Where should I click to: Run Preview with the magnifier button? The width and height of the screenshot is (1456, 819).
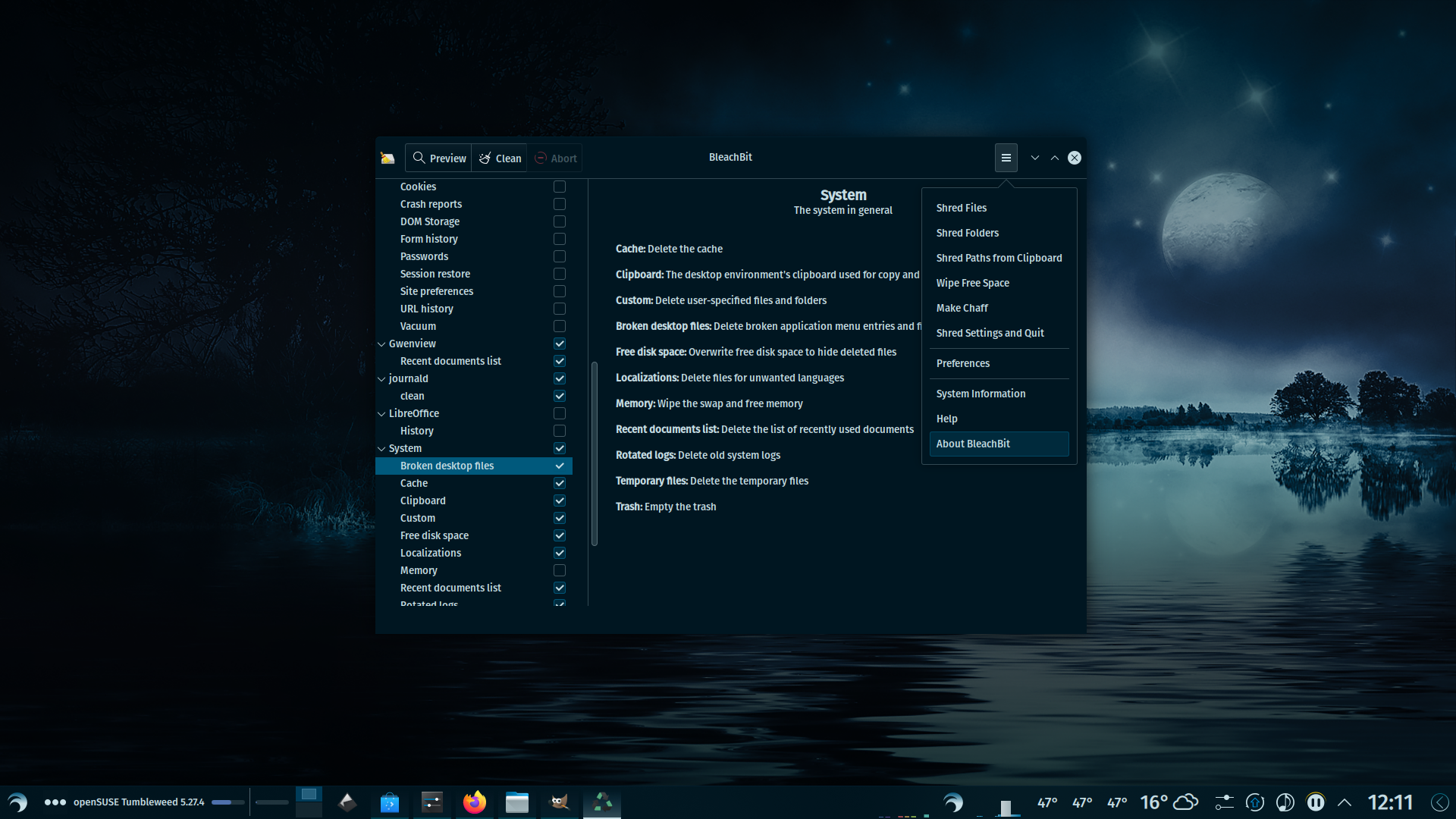pyautogui.click(x=439, y=158)
